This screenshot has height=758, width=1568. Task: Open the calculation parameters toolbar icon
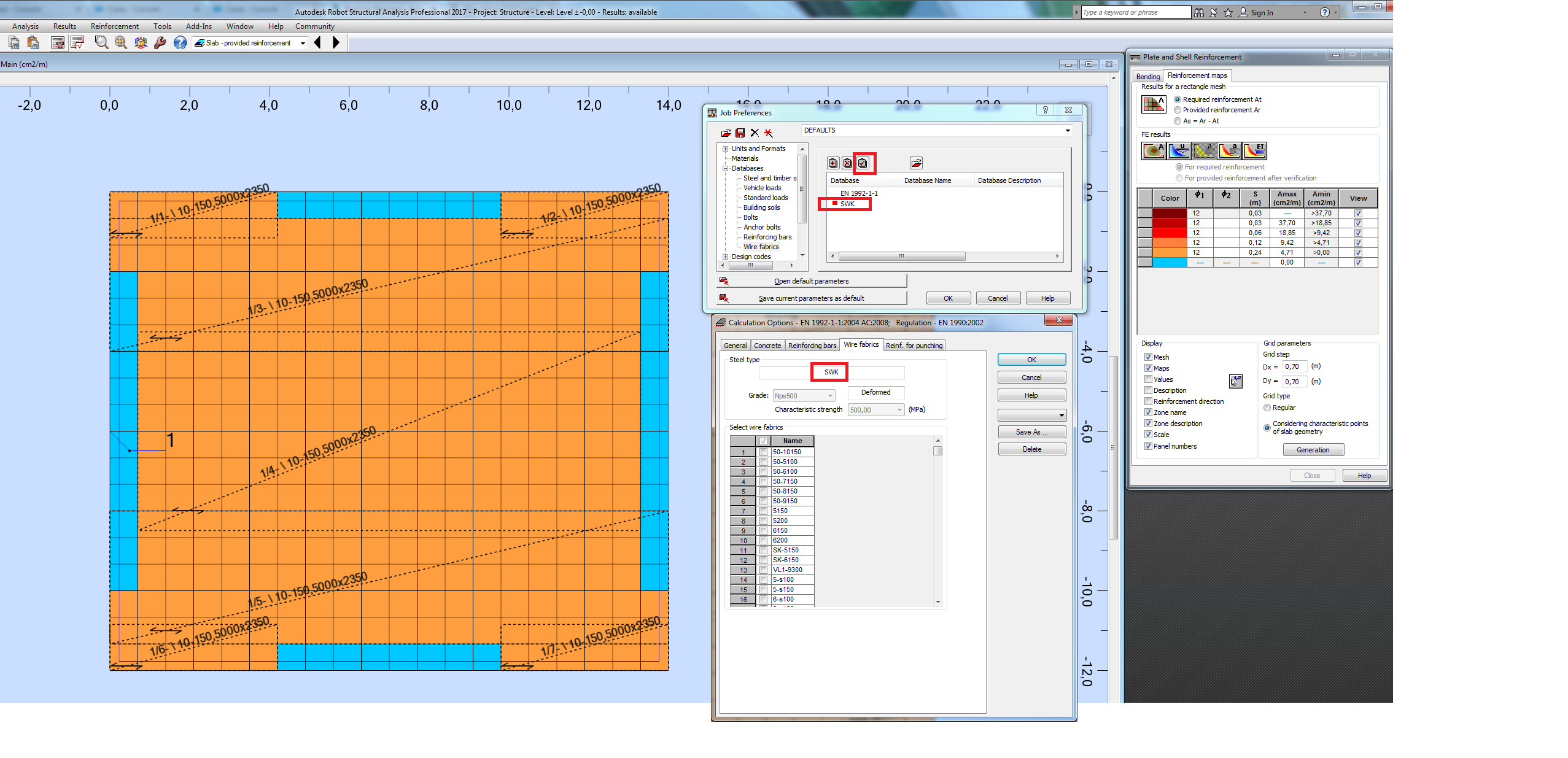[x=57, y=42]
